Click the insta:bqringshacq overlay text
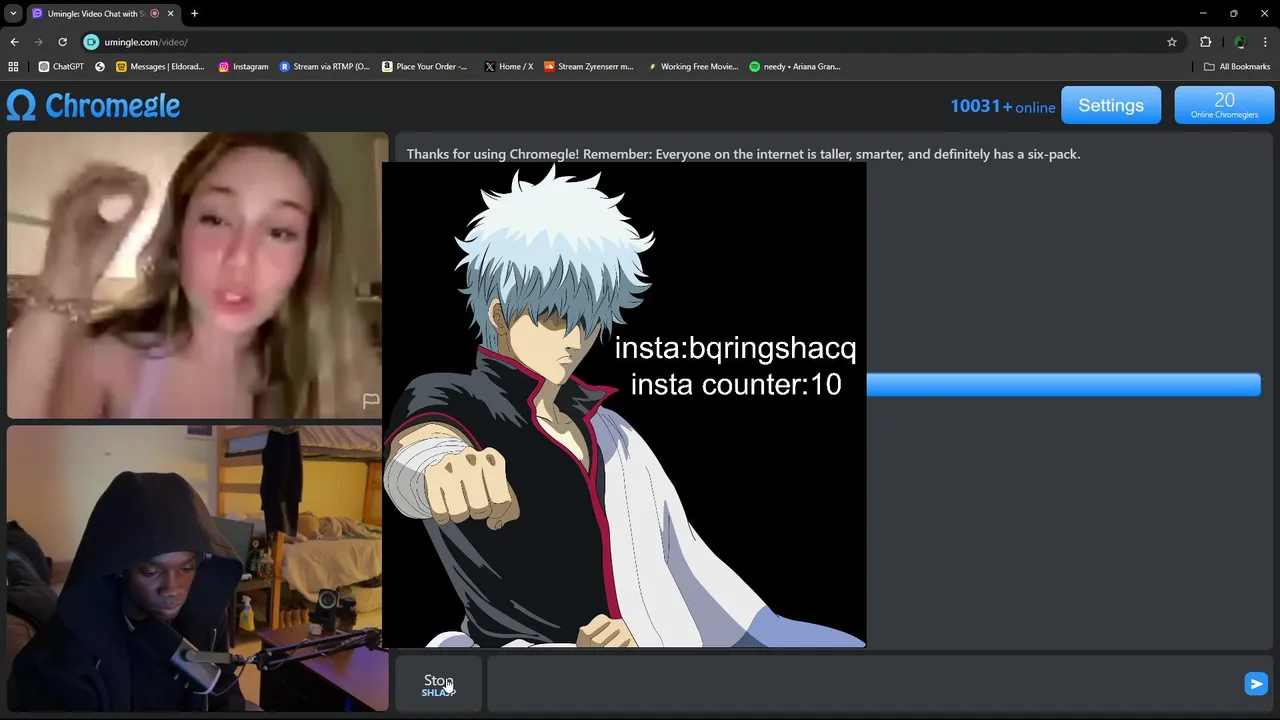Viewport: 1280px width, 720px height. click(735, 348)
